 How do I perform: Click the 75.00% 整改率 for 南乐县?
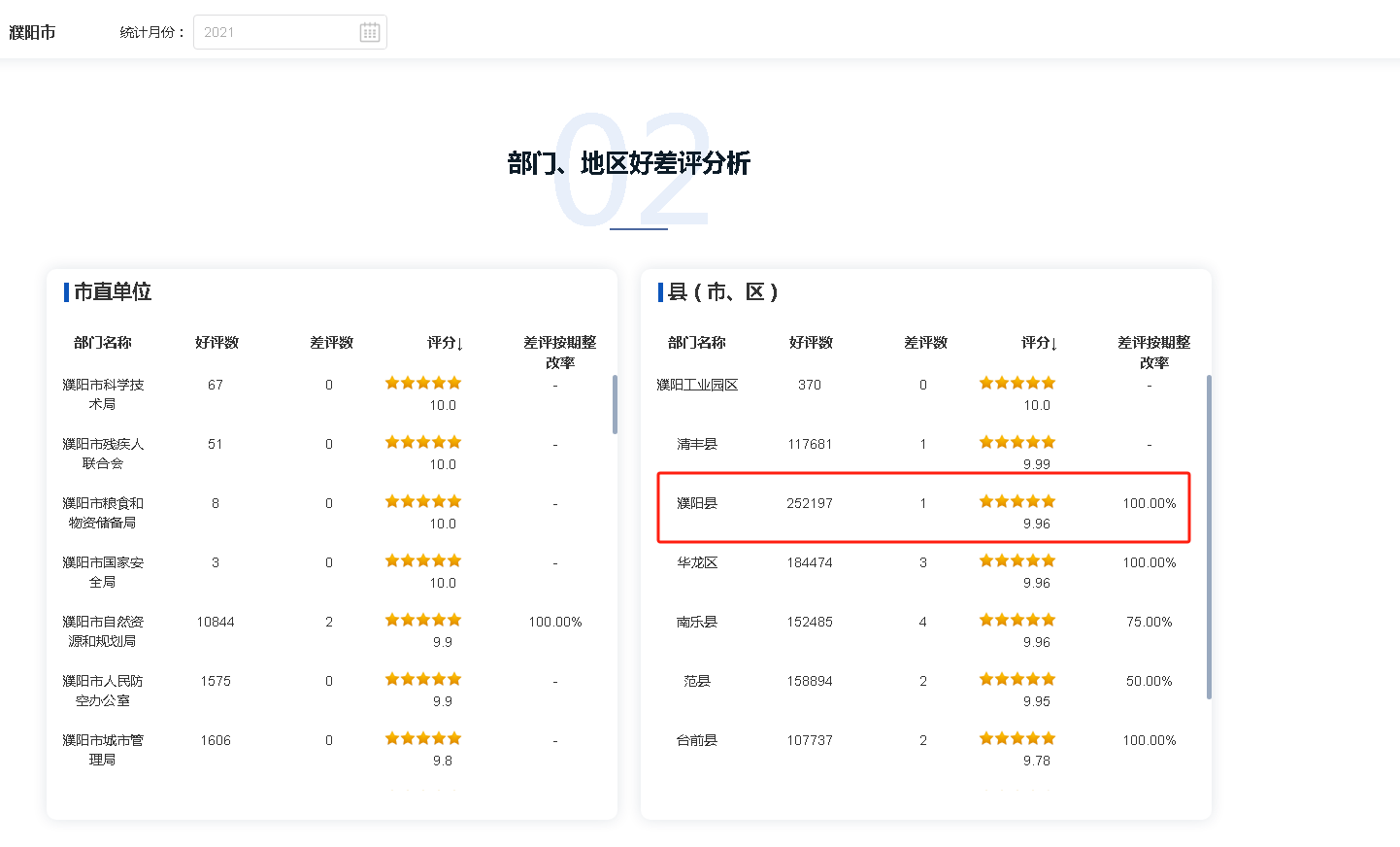(x=1150, y=622)
